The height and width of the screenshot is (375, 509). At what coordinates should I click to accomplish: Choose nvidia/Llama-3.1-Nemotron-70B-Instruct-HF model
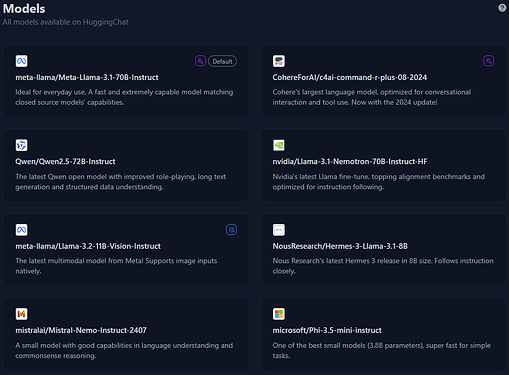350,162
